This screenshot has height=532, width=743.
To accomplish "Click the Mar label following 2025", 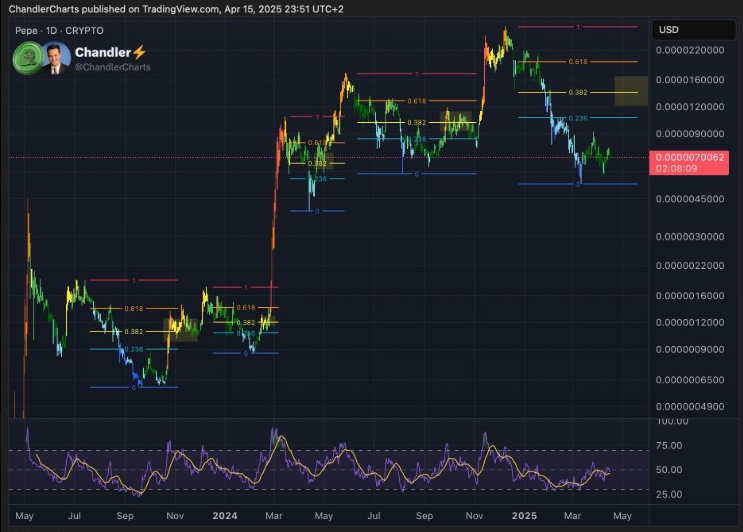I will click(572, 516).
